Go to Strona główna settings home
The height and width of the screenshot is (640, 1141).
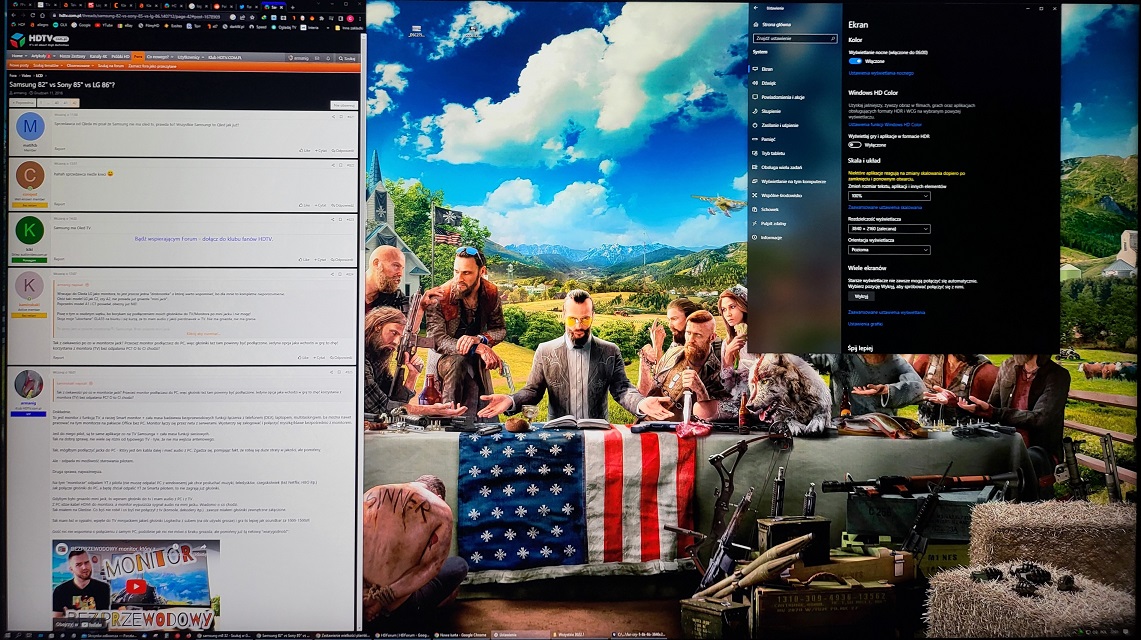[771, 25]
